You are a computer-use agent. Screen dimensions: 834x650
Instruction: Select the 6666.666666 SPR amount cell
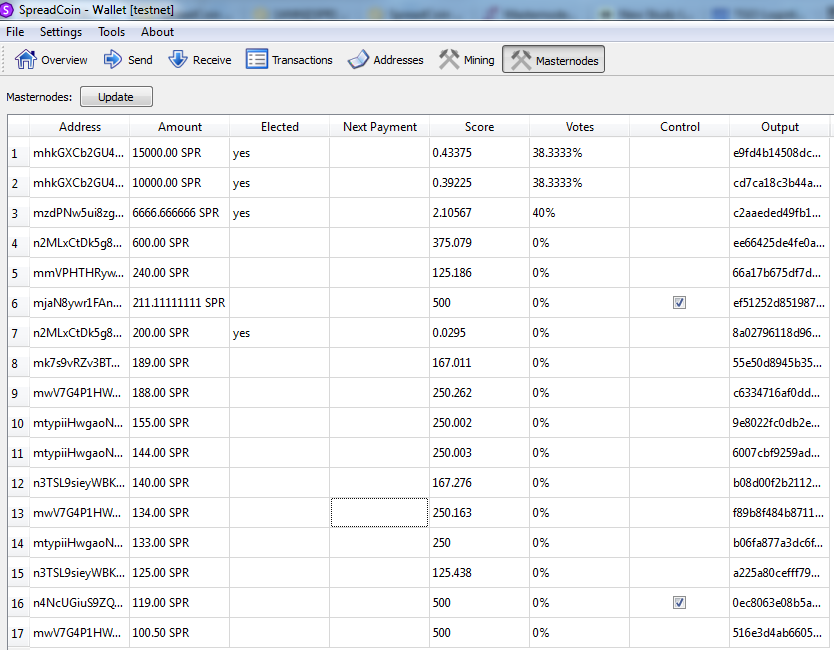coord(180,213)
